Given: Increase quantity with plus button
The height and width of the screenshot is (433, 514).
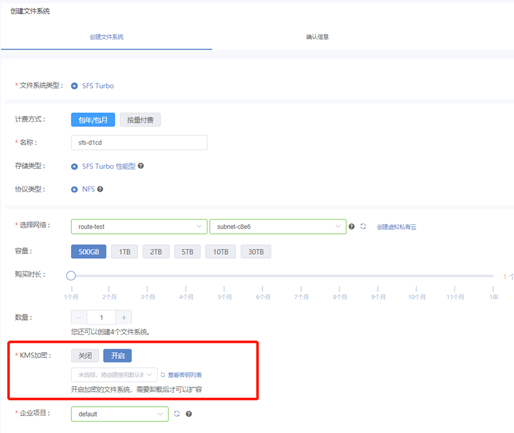Looking at the screenshot, I should (124, 317).
